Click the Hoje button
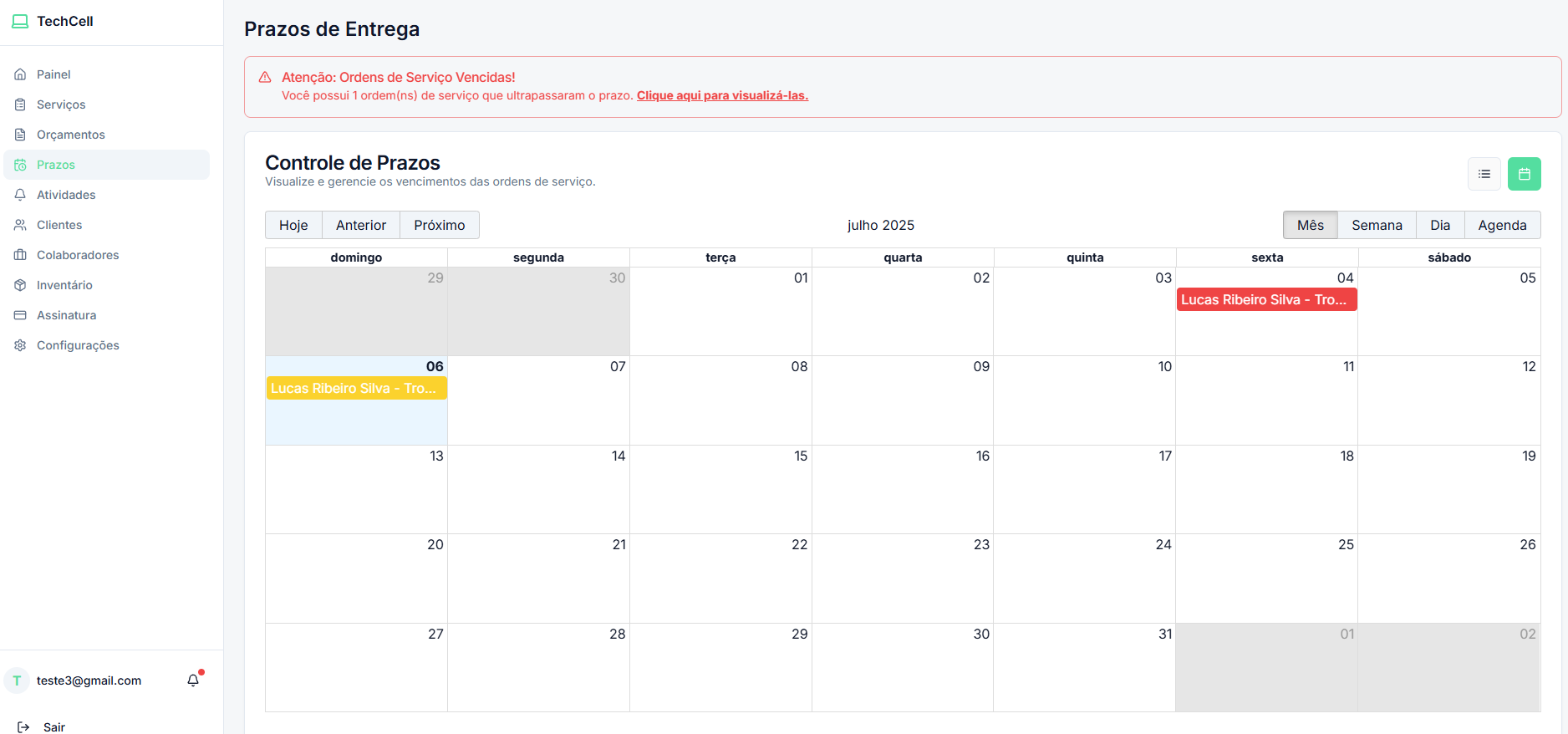1568x734 pixels. click(x=293, y=225)
